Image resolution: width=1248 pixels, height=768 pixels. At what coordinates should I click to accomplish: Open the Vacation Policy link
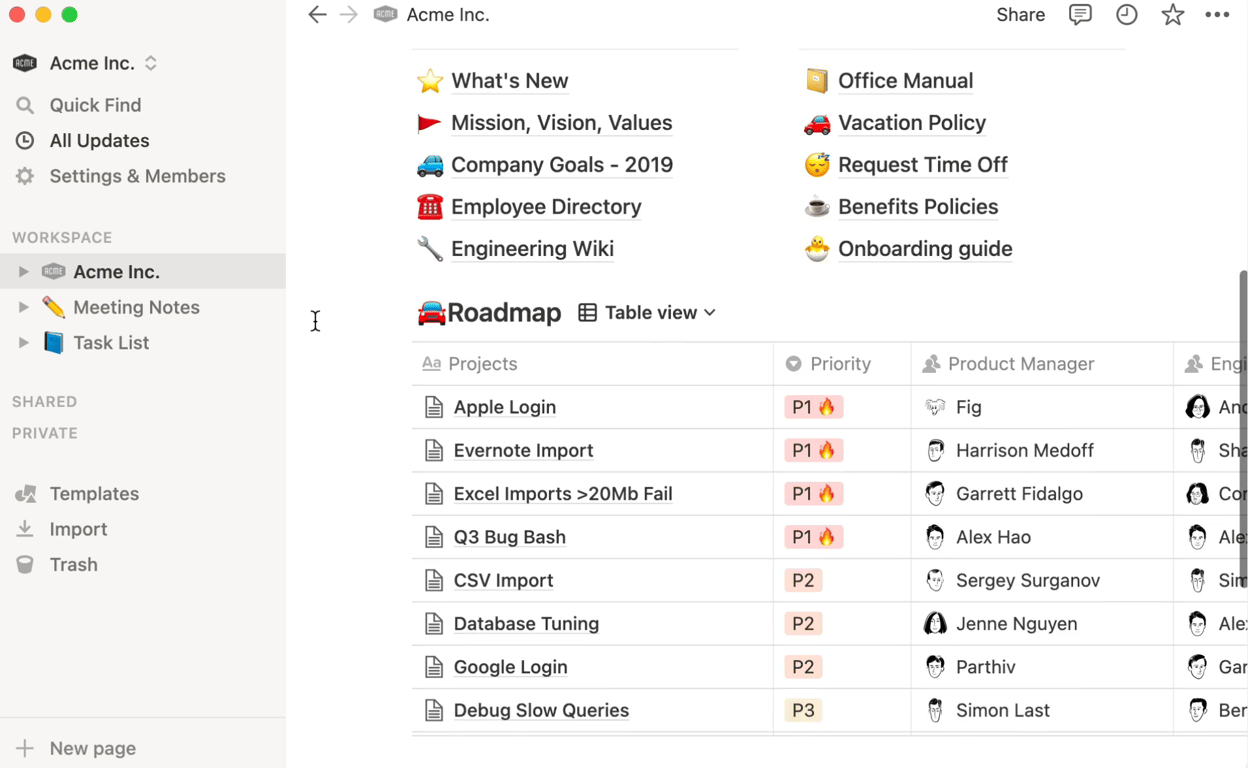[x=911, y=123]
